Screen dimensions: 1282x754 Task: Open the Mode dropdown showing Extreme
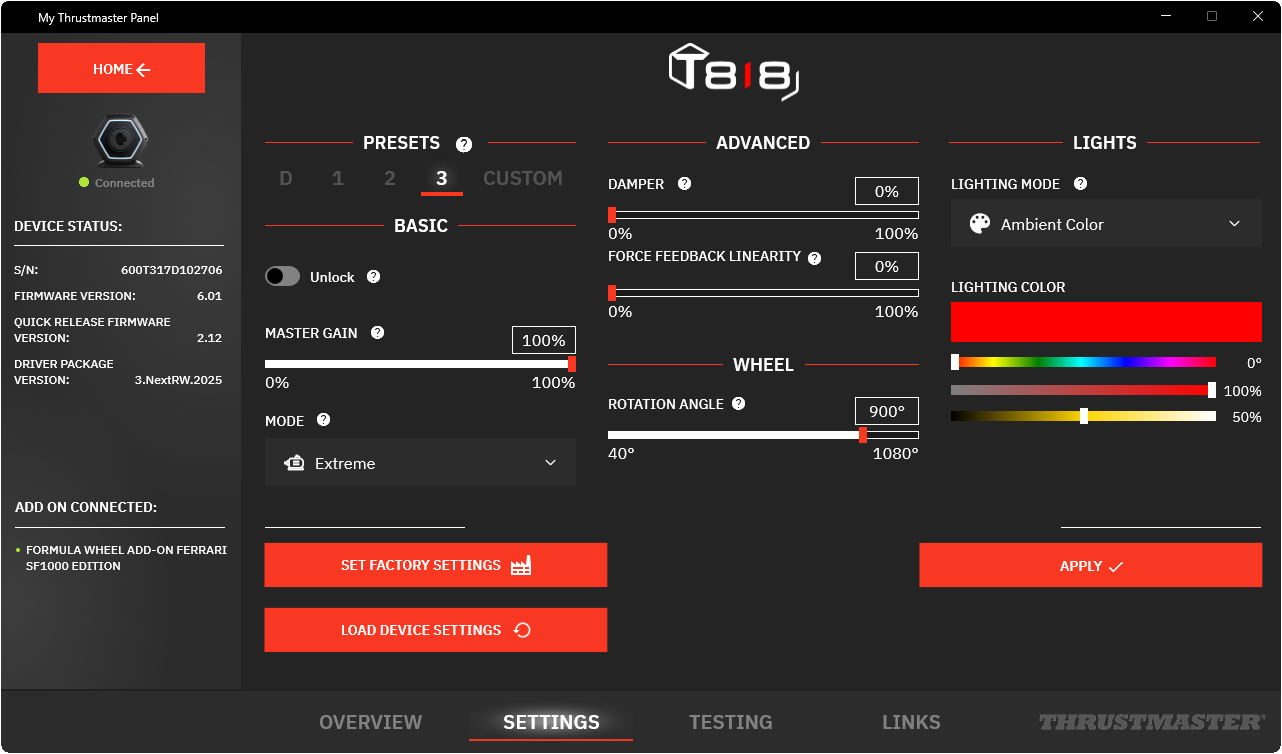tap(420, 463)
